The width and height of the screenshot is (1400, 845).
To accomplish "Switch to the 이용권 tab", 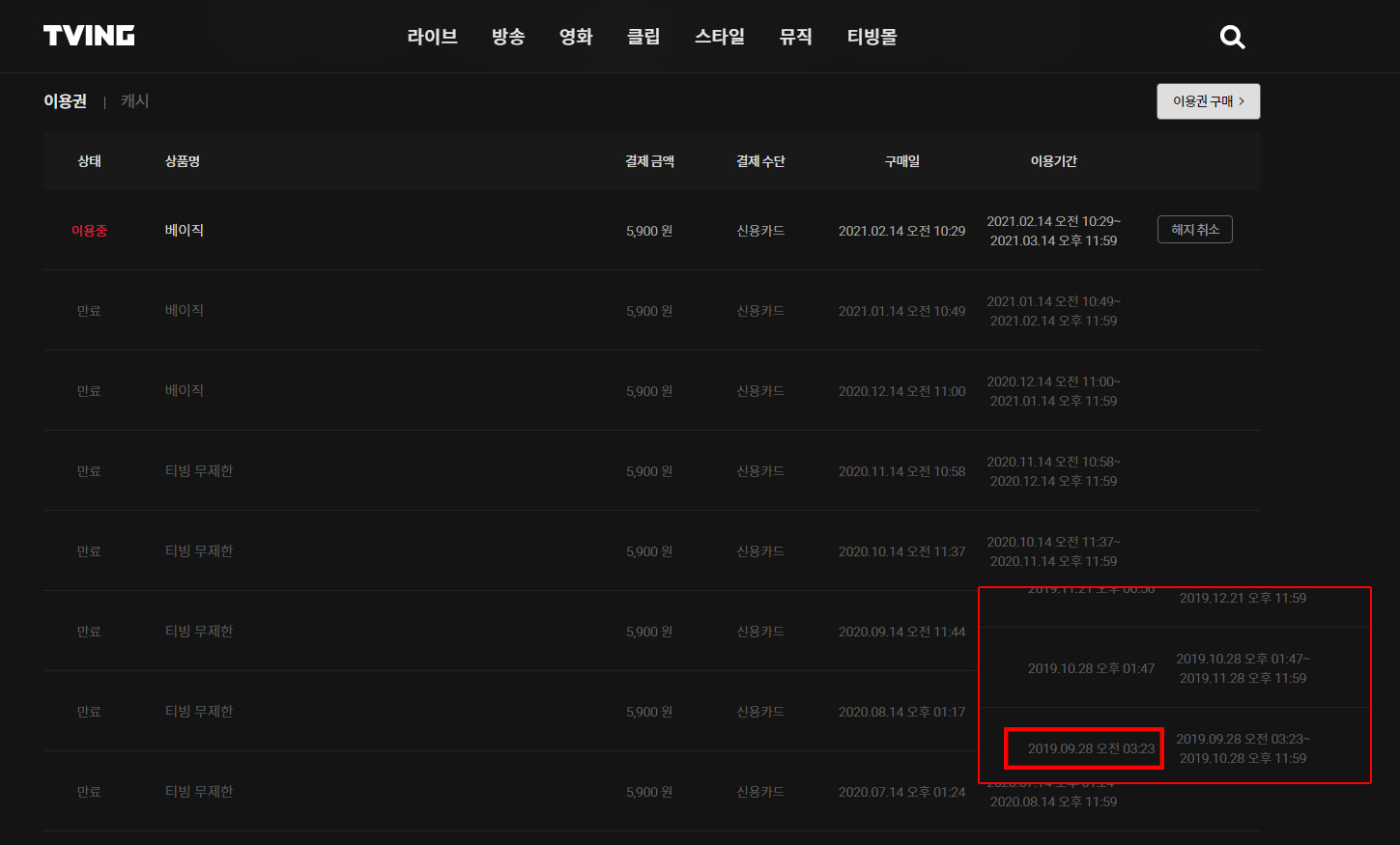I will click(x=65, y=100).
